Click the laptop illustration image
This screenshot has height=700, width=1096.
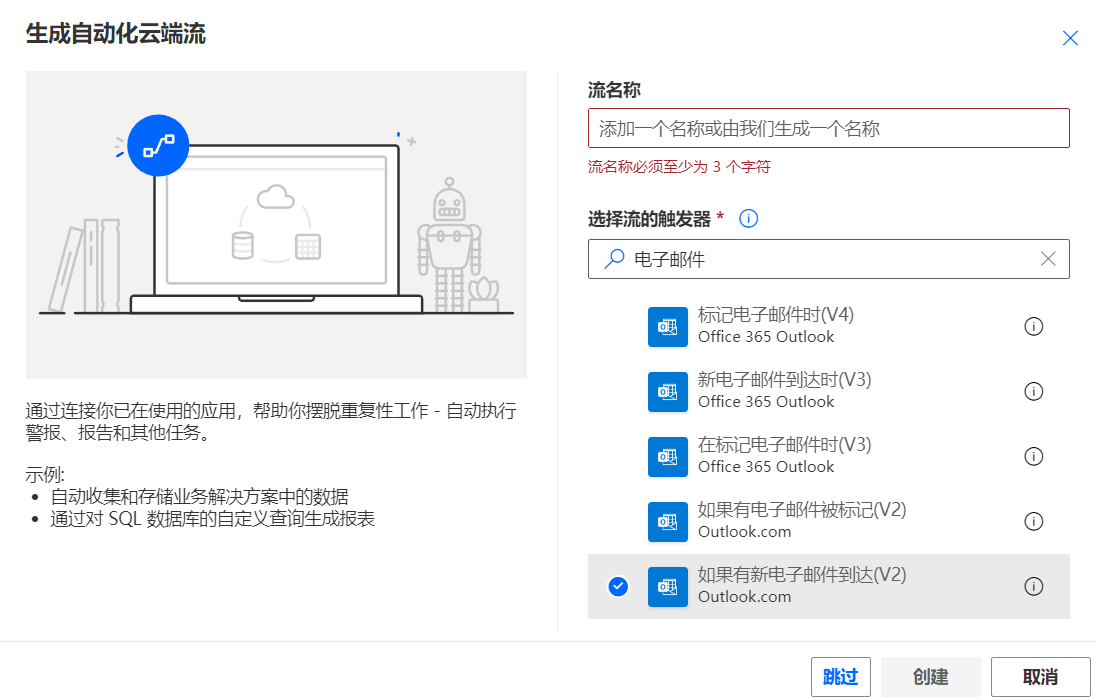point(276,224)
